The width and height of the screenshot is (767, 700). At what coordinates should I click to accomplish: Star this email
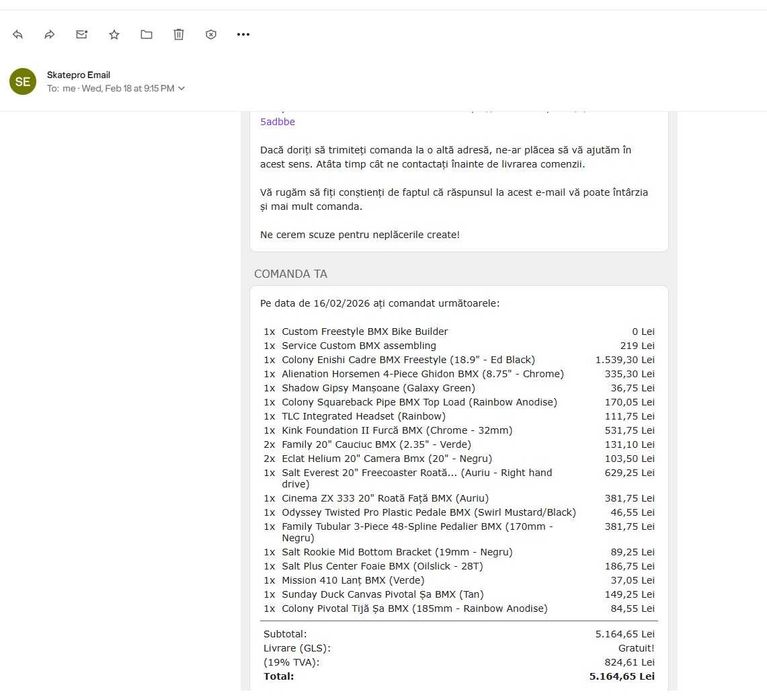pos(114,34)
